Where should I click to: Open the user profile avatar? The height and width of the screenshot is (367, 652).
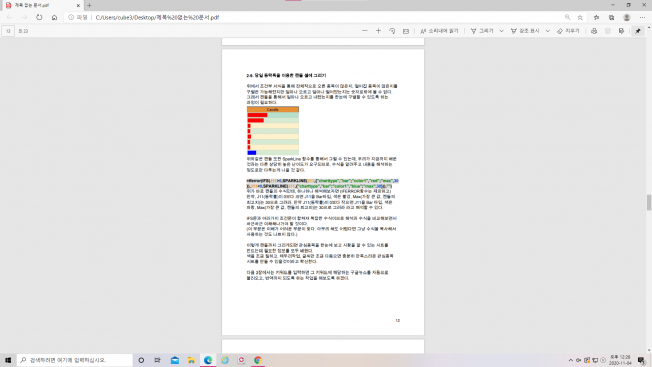click(x=627, y=17)
